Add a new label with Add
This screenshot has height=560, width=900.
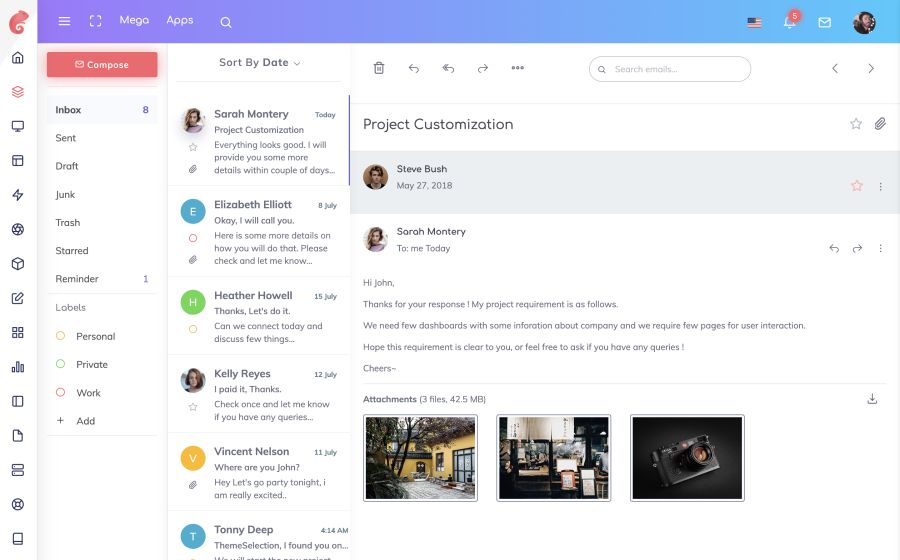[86, 421]
